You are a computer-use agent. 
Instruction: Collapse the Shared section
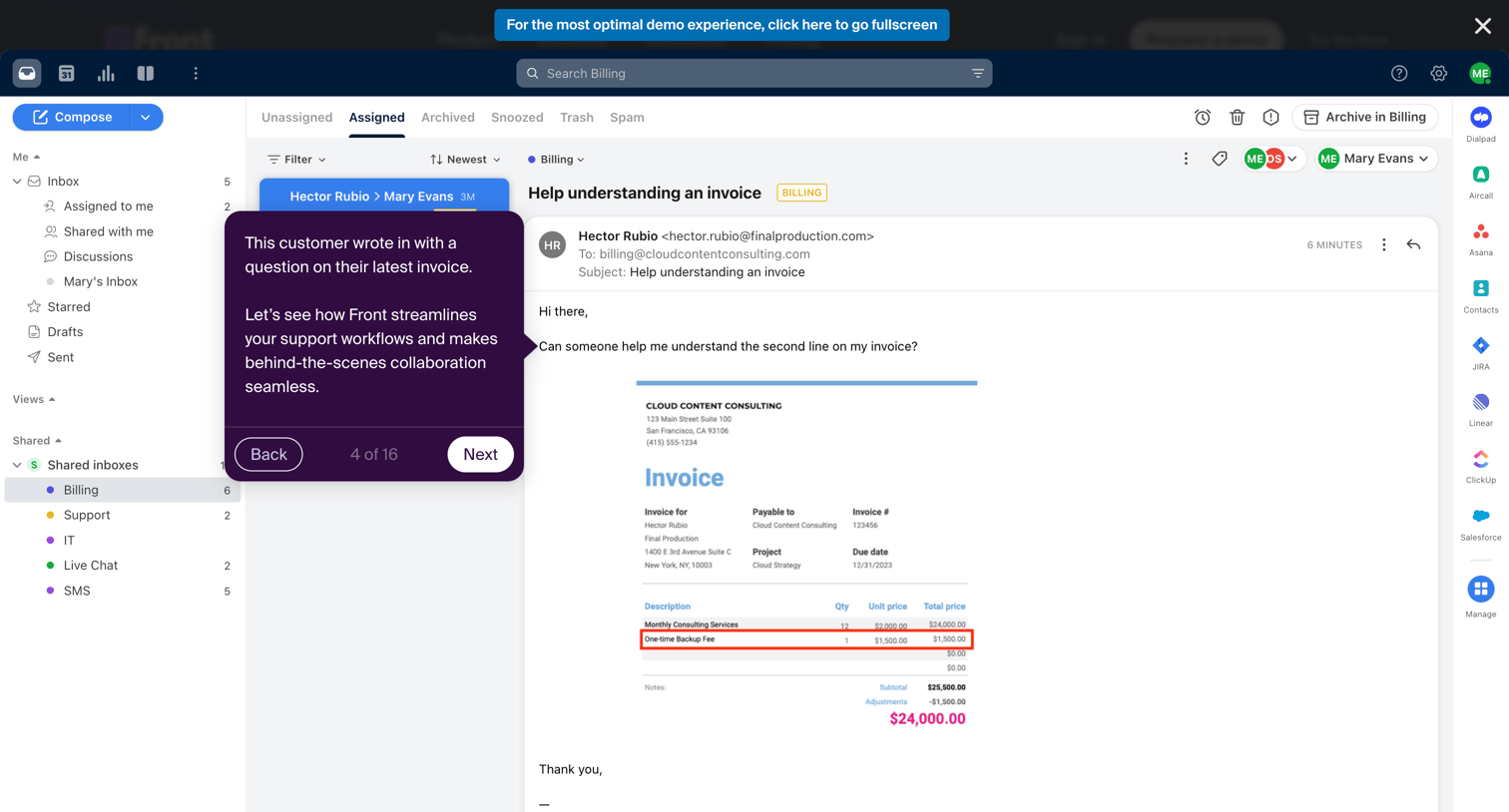(x=38, y=440)
